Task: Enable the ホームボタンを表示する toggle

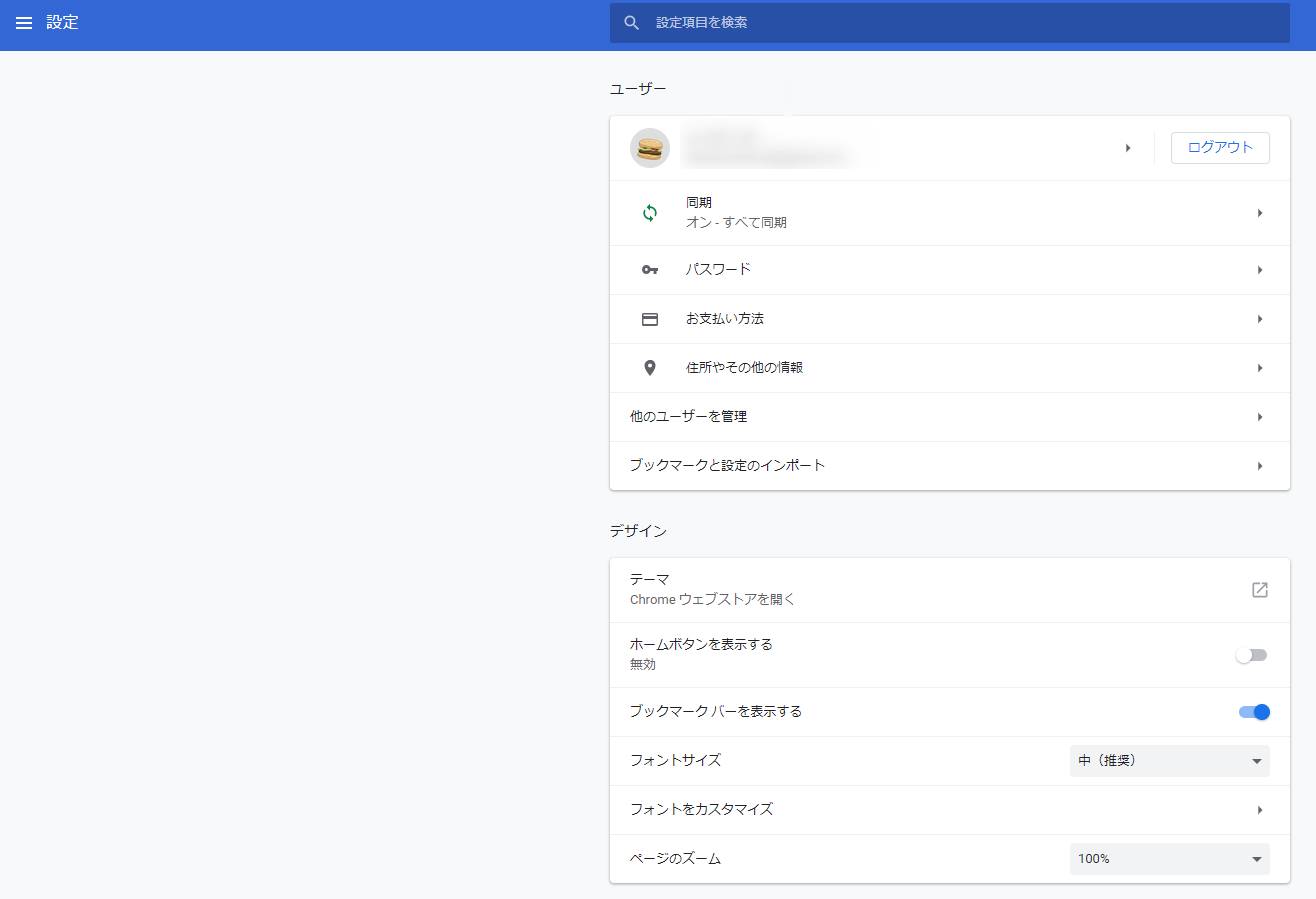Action: pos(1251,655)
